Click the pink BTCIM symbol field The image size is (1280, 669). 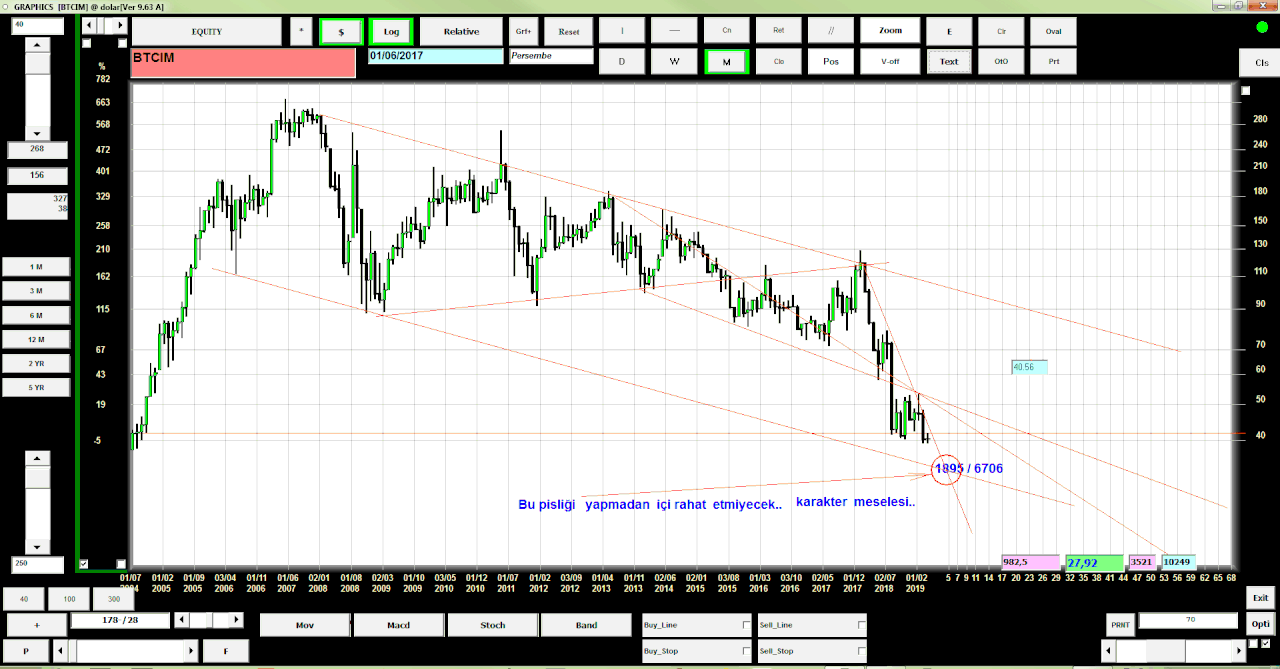tap(243, 63)
